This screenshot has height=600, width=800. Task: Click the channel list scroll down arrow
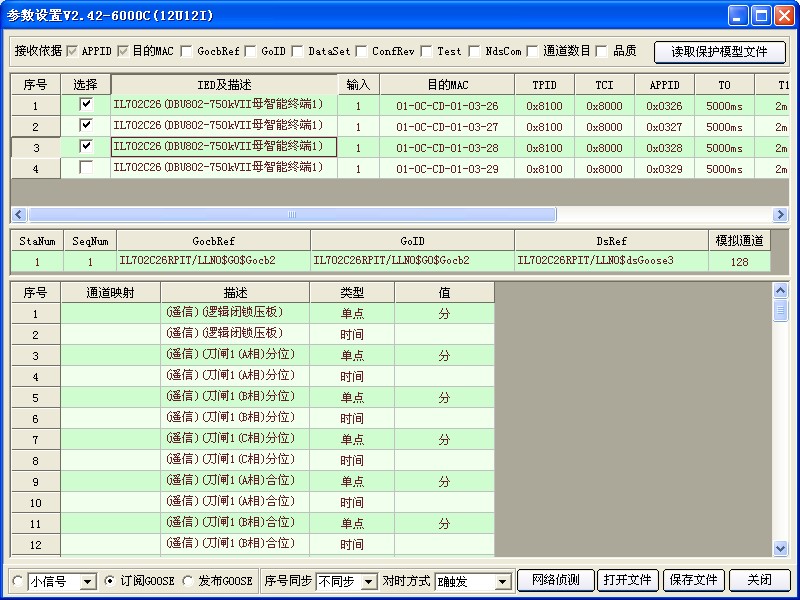pyautogui.click(x=781, y=548)
